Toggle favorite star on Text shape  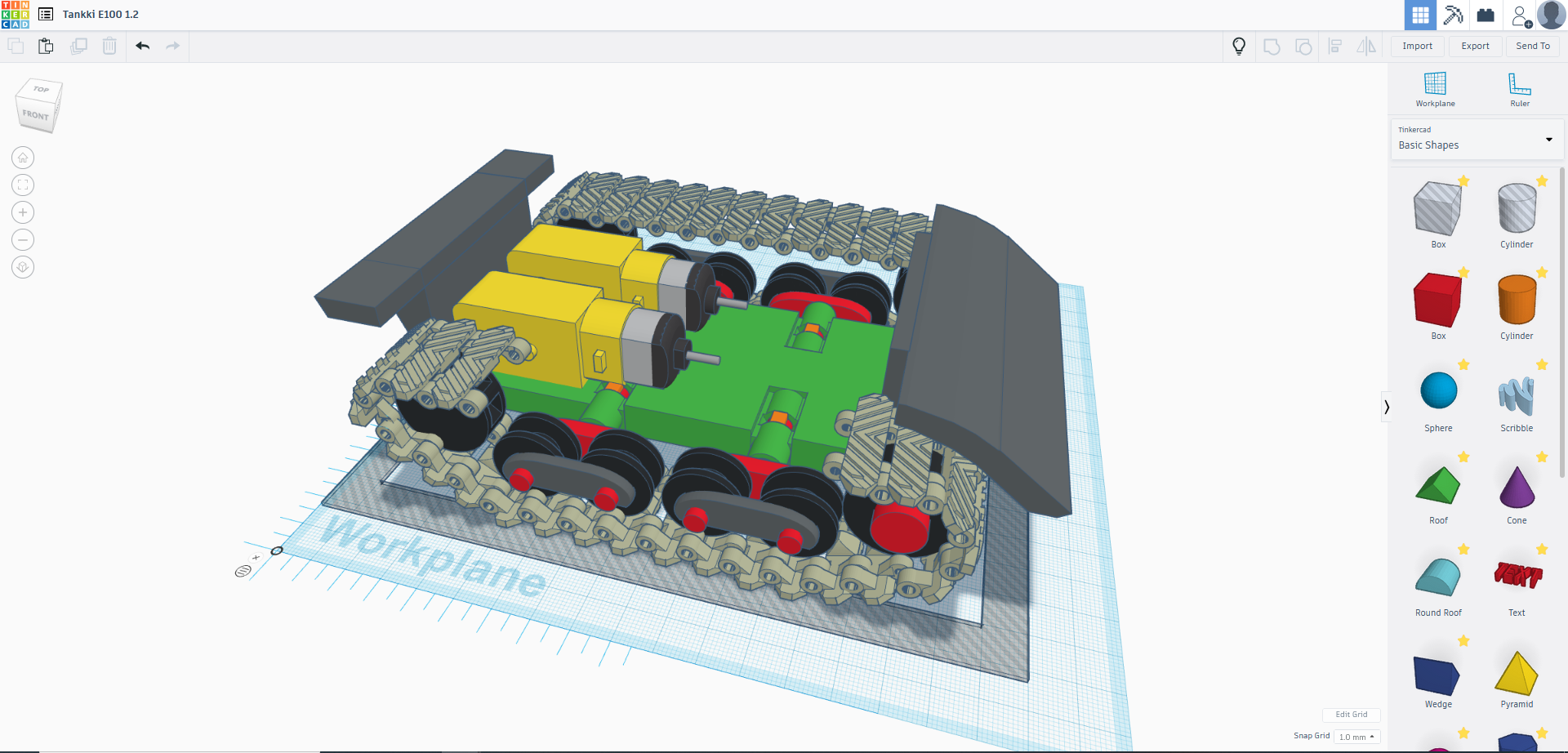(1542, 549)
